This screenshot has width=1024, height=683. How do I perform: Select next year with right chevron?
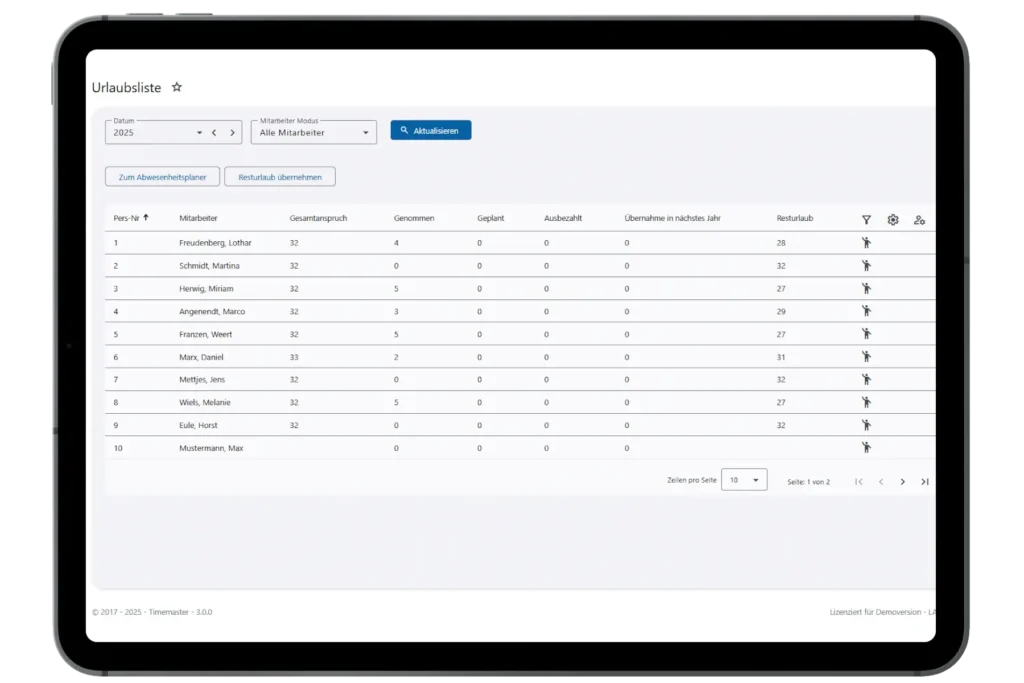[x=232, y=132]
